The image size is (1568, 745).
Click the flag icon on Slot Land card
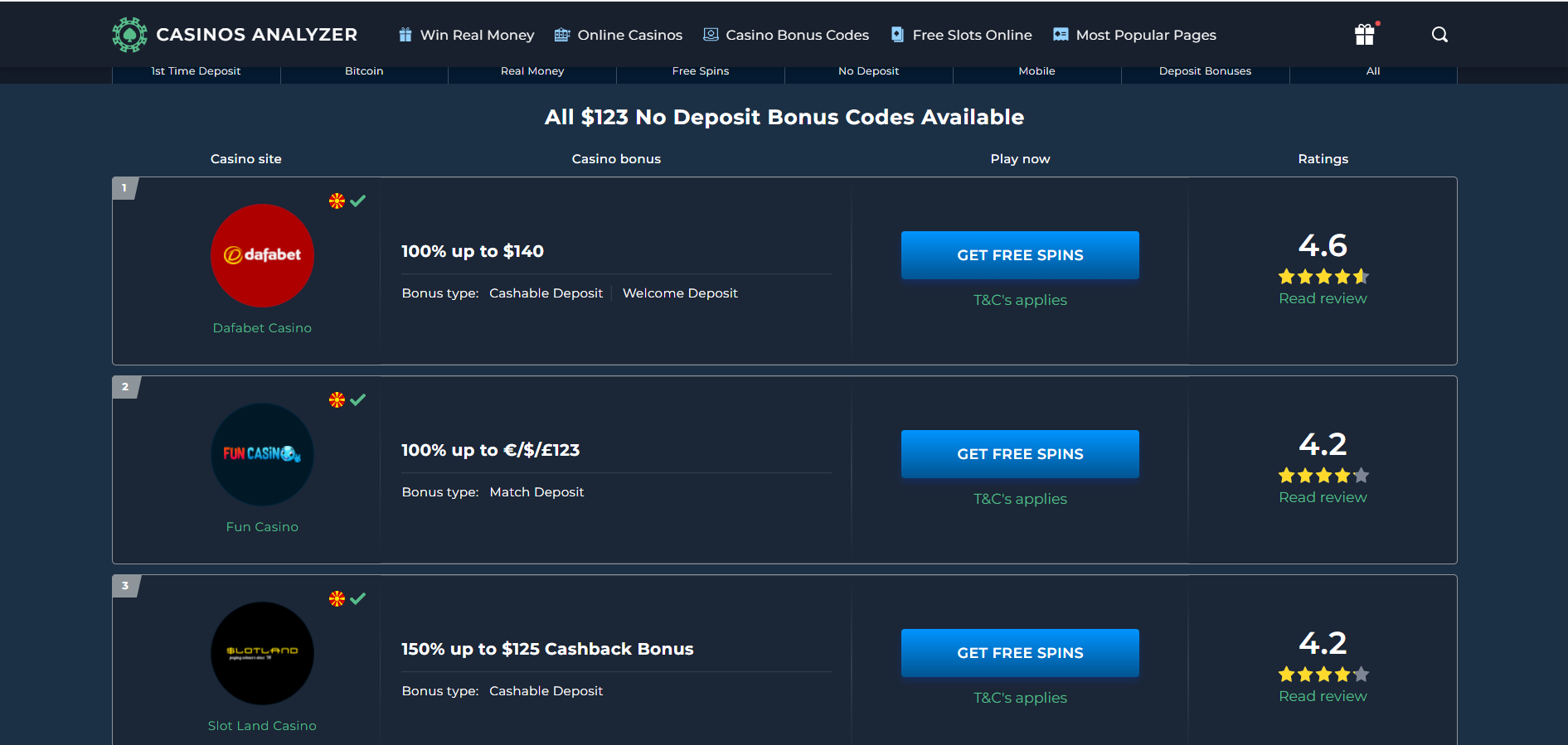(337, 598)
